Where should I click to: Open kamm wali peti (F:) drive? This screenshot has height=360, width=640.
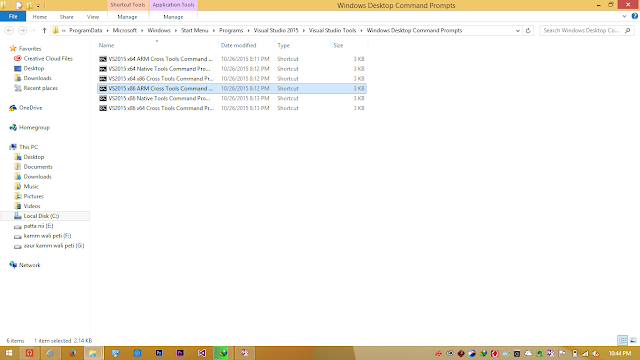coord(47,236)
